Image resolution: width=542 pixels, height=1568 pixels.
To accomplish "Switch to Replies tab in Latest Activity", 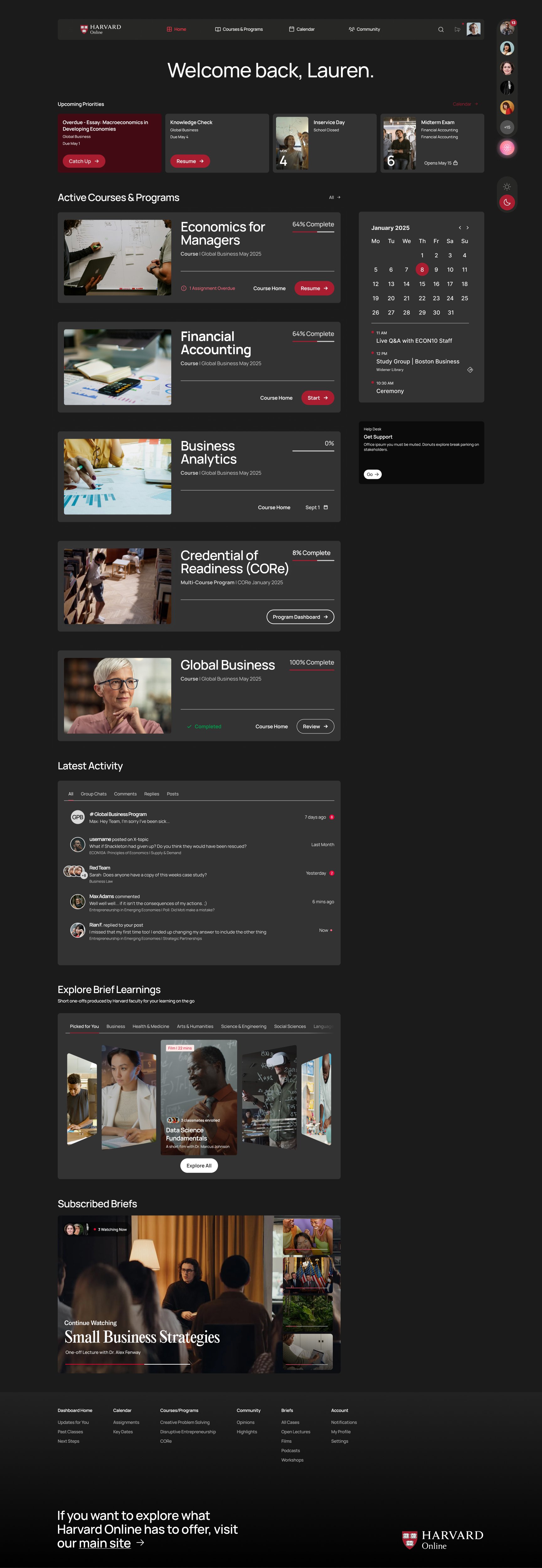I will click(151, 794).
